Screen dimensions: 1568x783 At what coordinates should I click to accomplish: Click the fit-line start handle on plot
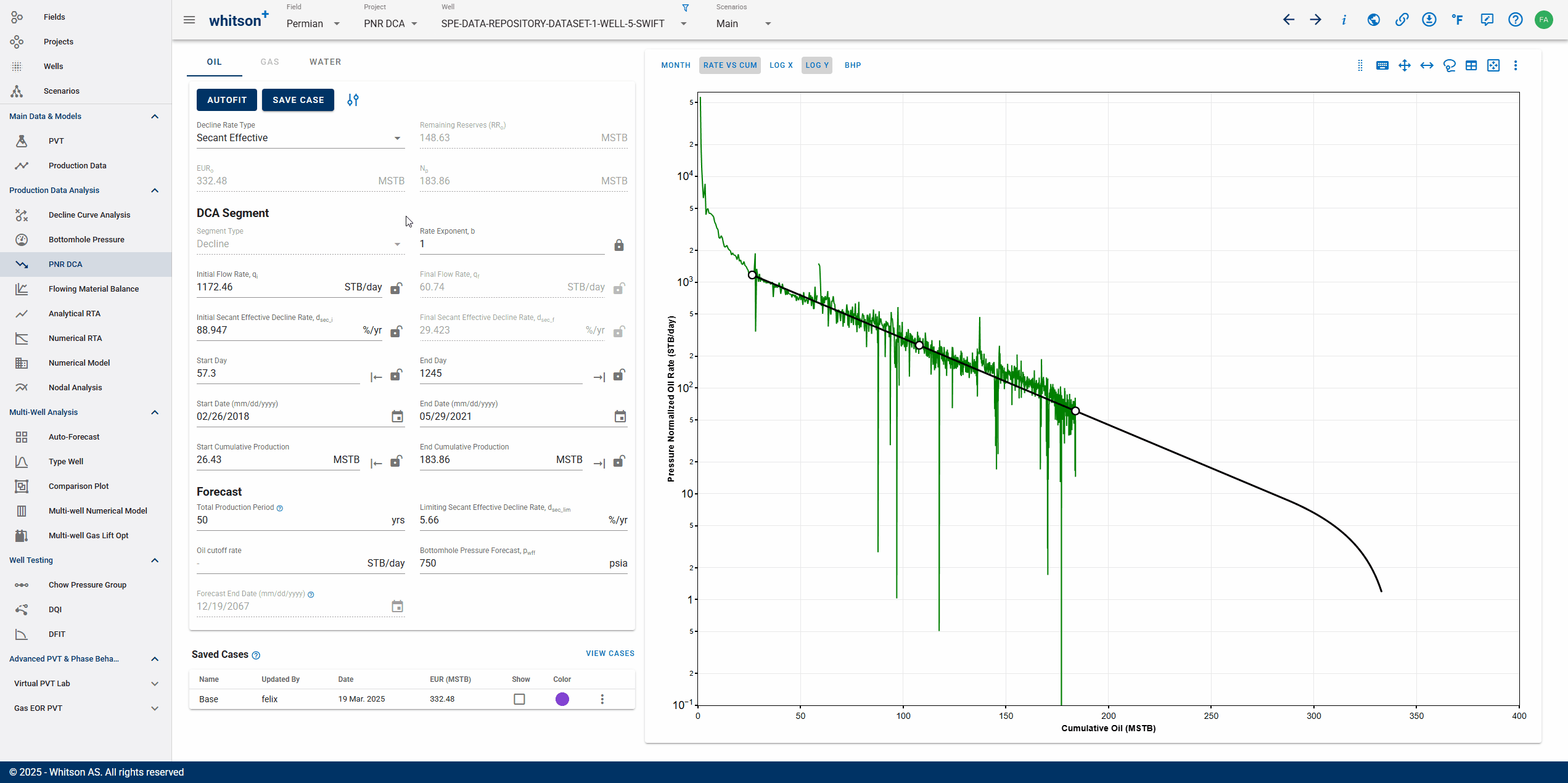pos(752,275)
